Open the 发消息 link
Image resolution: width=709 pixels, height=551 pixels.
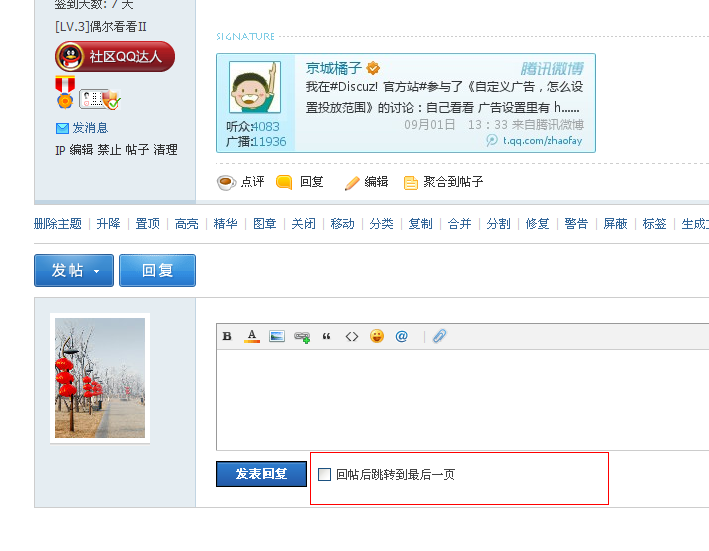point(90,128)
